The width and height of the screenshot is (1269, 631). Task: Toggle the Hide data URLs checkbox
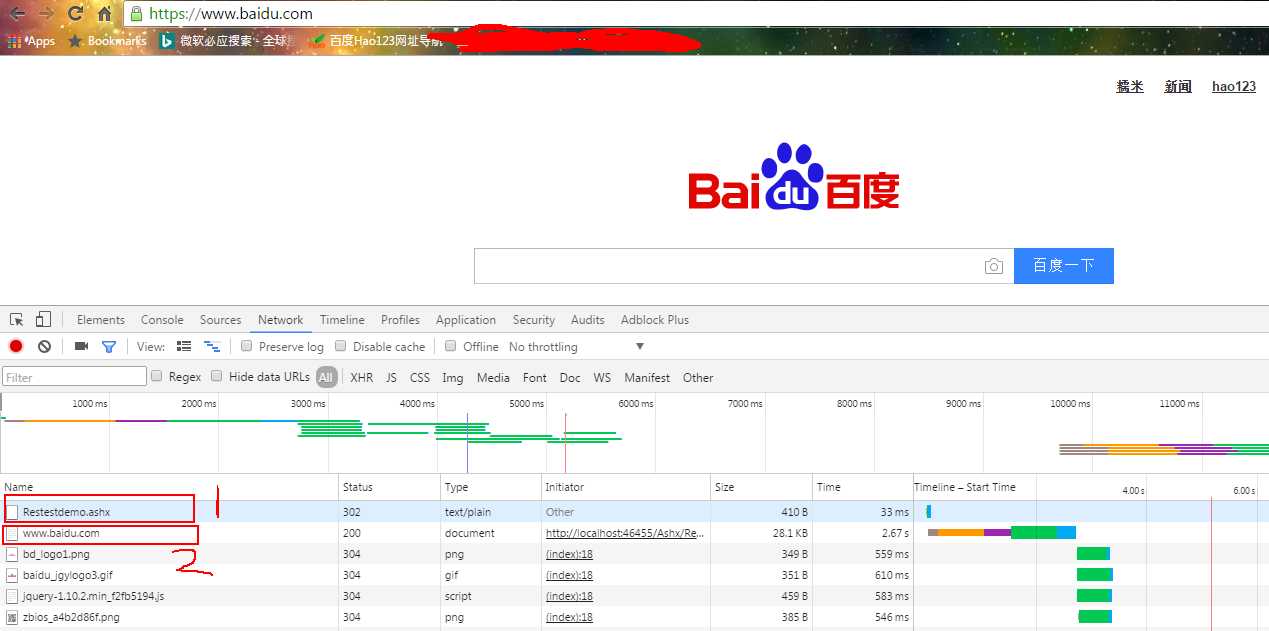(216, 376)
